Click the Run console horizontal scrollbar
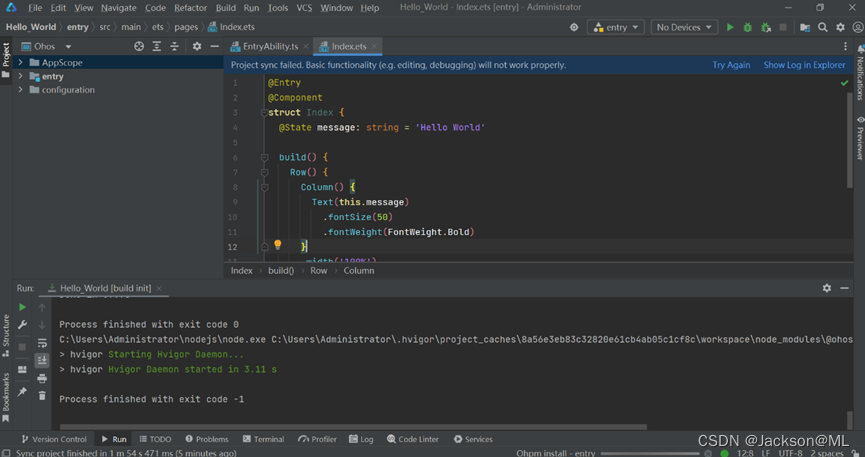The height and width of the screenshot is (457, 865). [353, 427]
